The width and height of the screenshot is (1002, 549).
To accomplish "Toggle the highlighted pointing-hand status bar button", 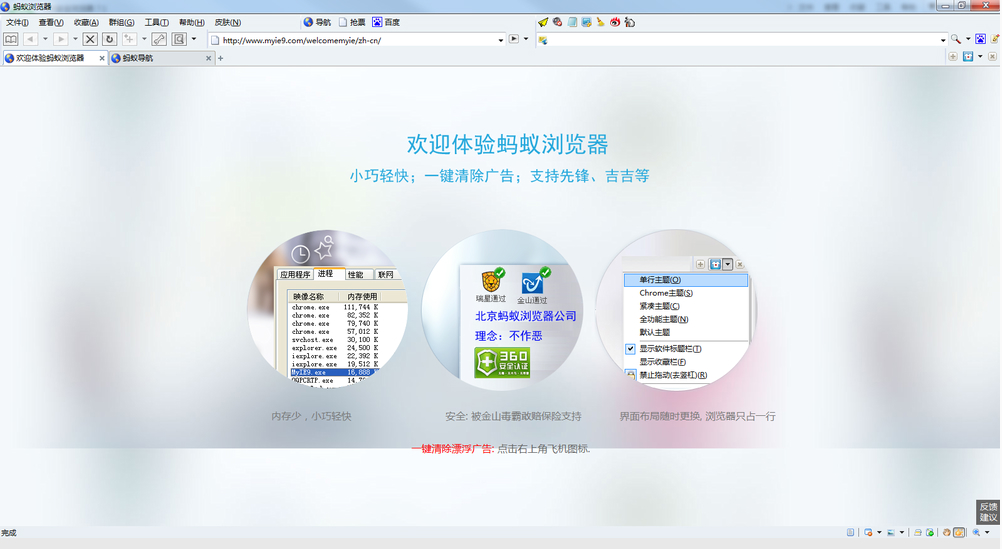I will pos(959,532).
